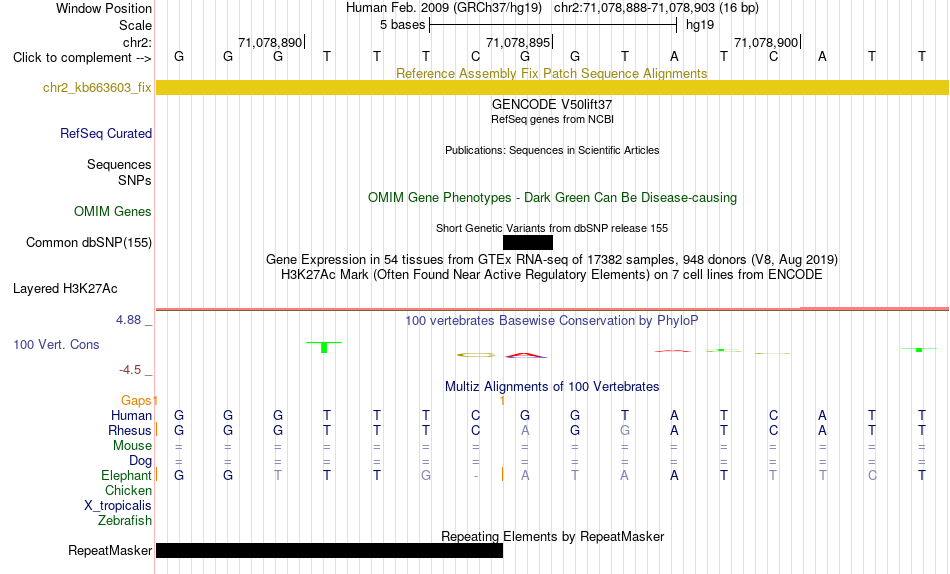The width and height of the screenshot is (950, 574).
Task: Open 'Publications: Sequences in Scientific Articles' title
Action: click(552, 150)
